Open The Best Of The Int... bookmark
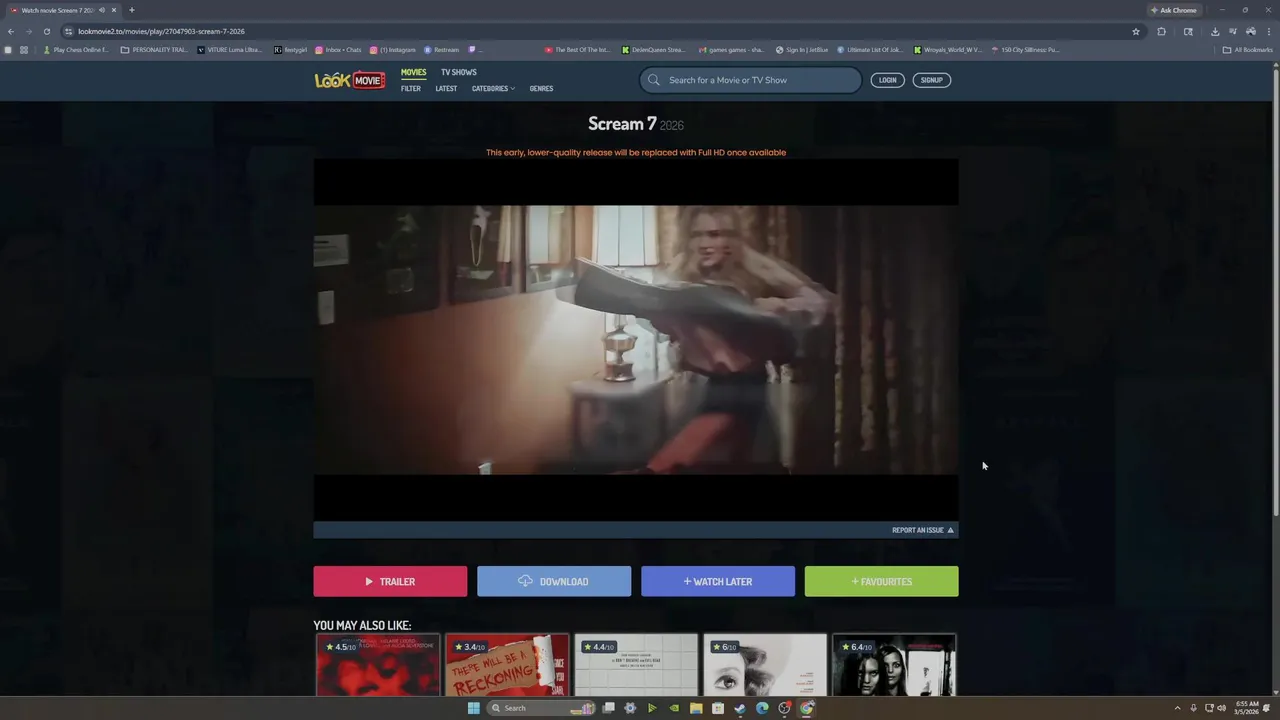1280x720 pixels. (577, 50)
